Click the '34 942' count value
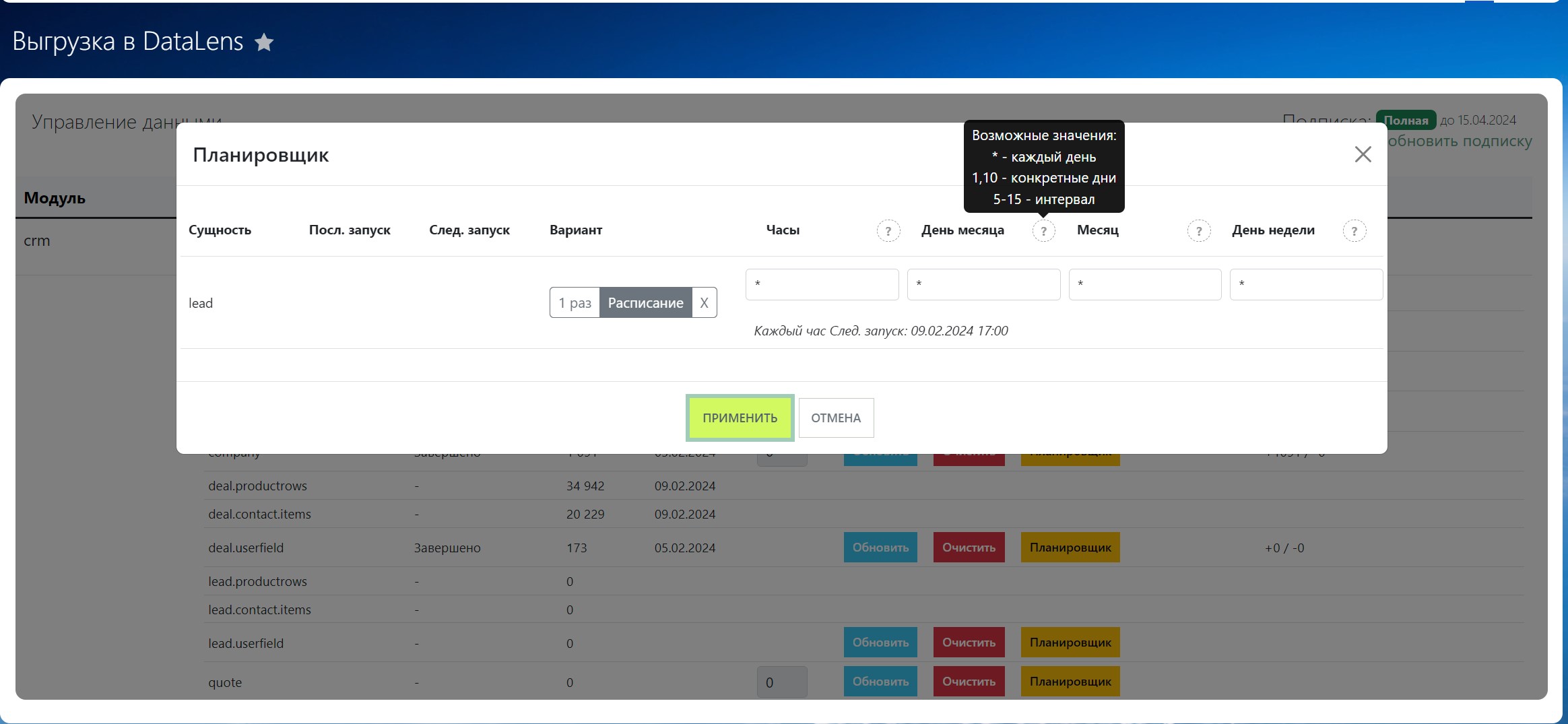 (x=585, y=486)
